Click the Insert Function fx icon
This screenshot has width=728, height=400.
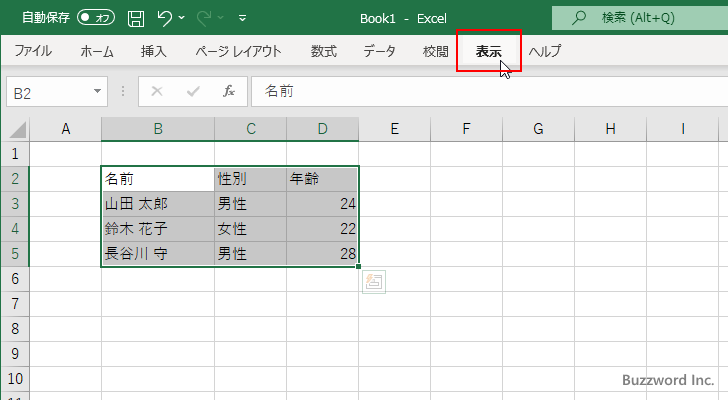coord(228,91)
